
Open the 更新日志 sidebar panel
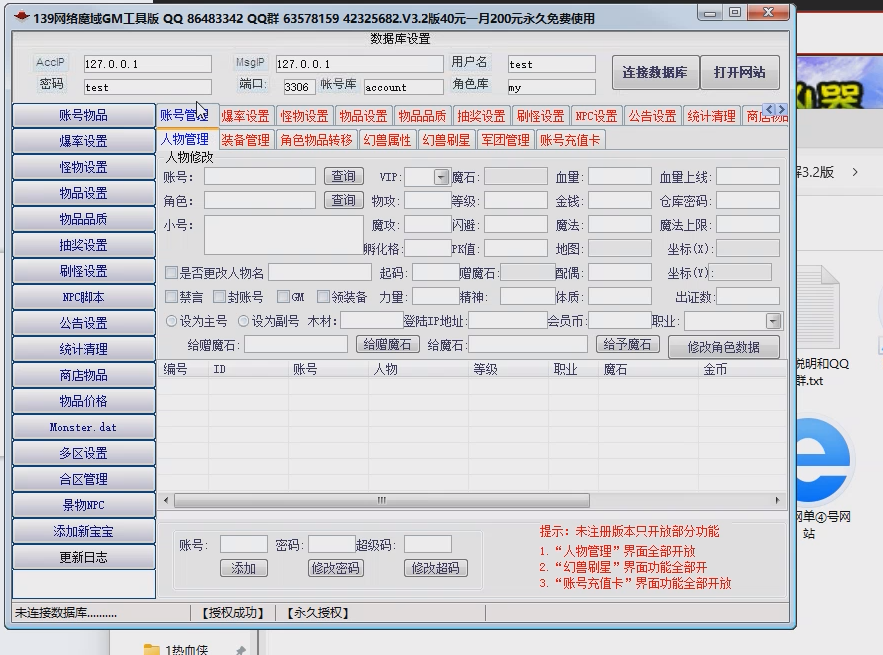pyautogui.click(x=83, y=557)
